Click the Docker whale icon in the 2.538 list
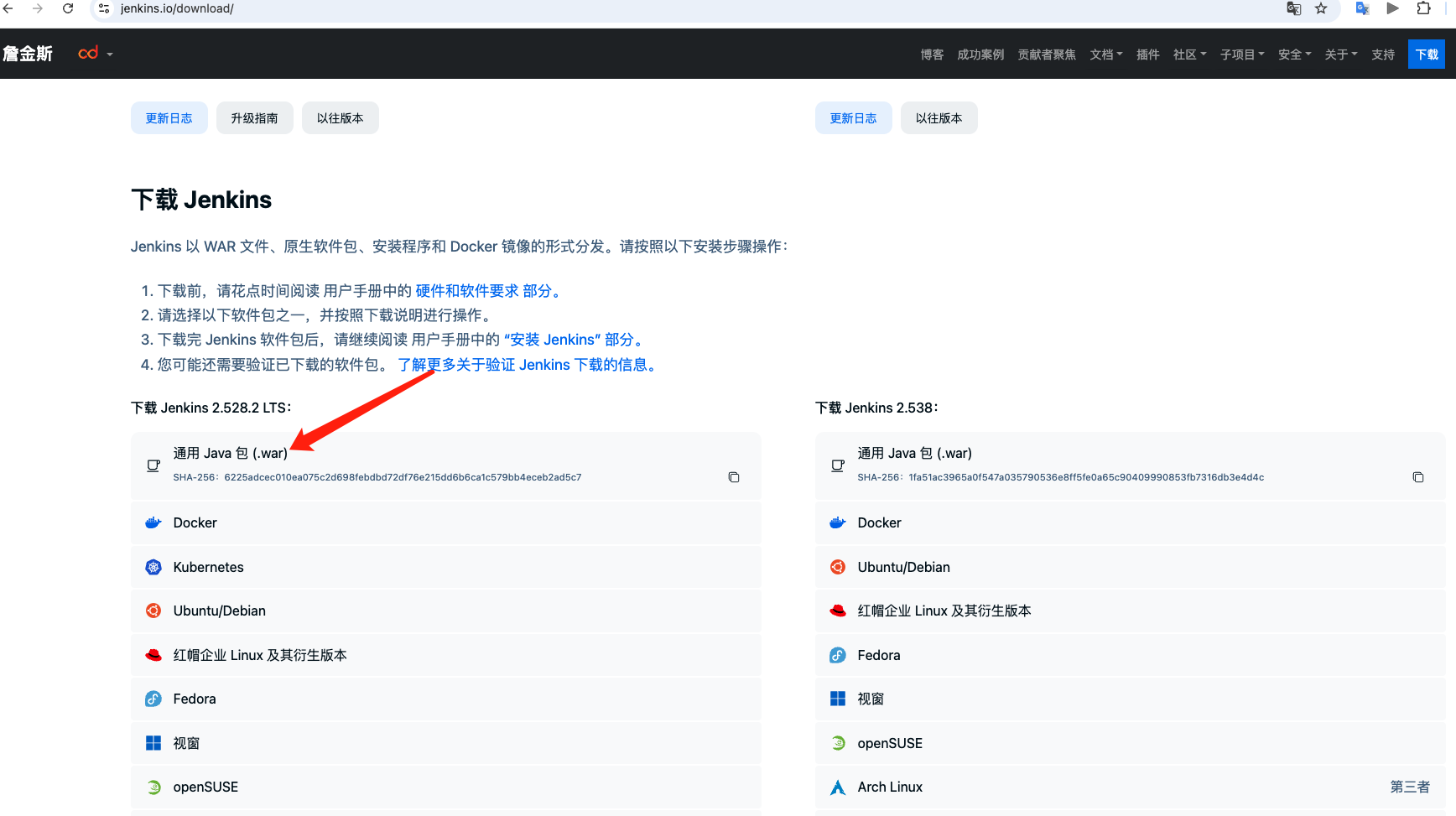Viewport: 1456px width, 816px height. 838,522
